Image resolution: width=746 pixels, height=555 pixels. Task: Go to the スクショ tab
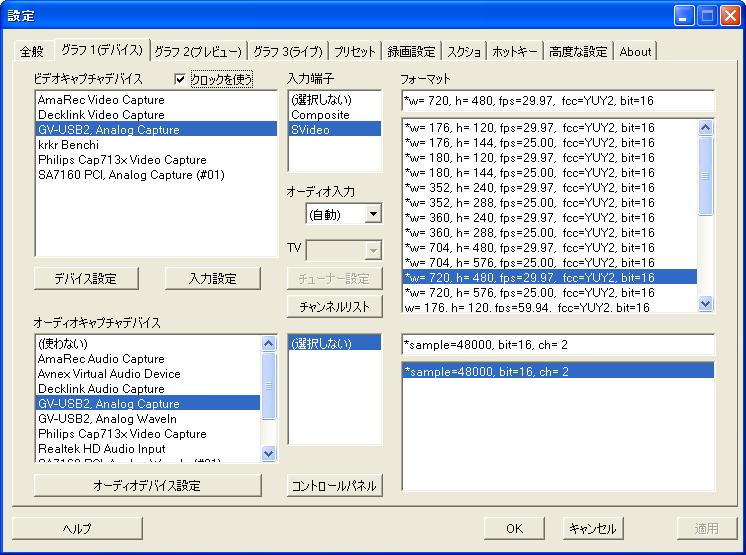coord(464,51)
